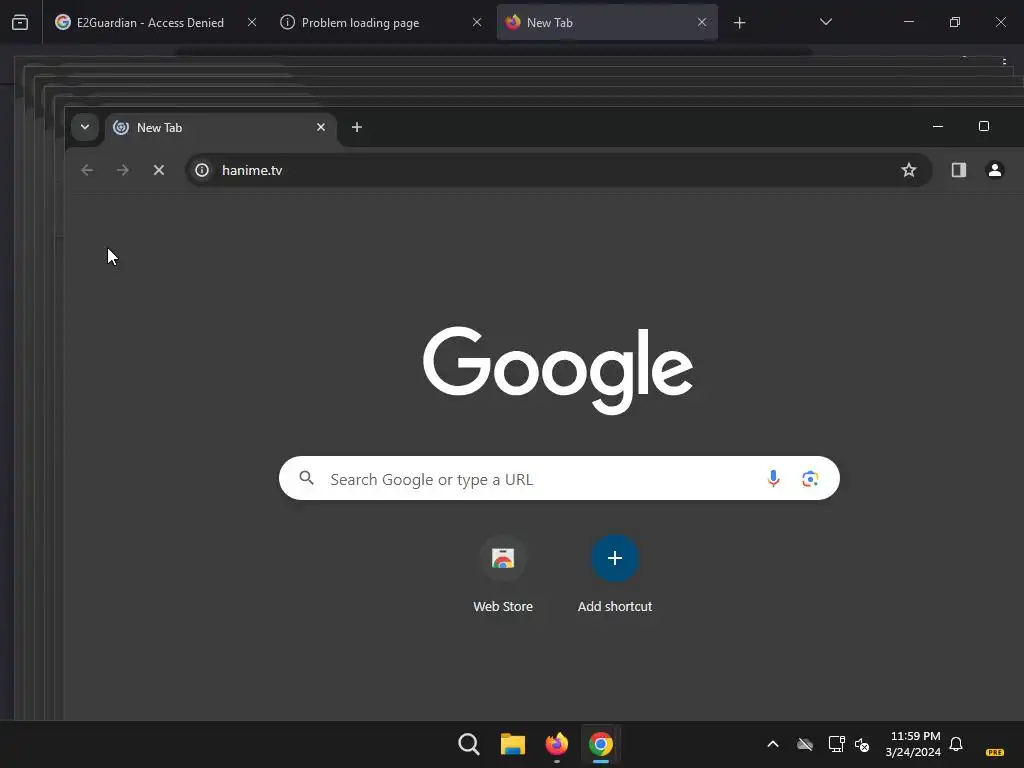Open network status tray icon
The height and width of the screenshot is (768, 1024).
tap(837, 744)
